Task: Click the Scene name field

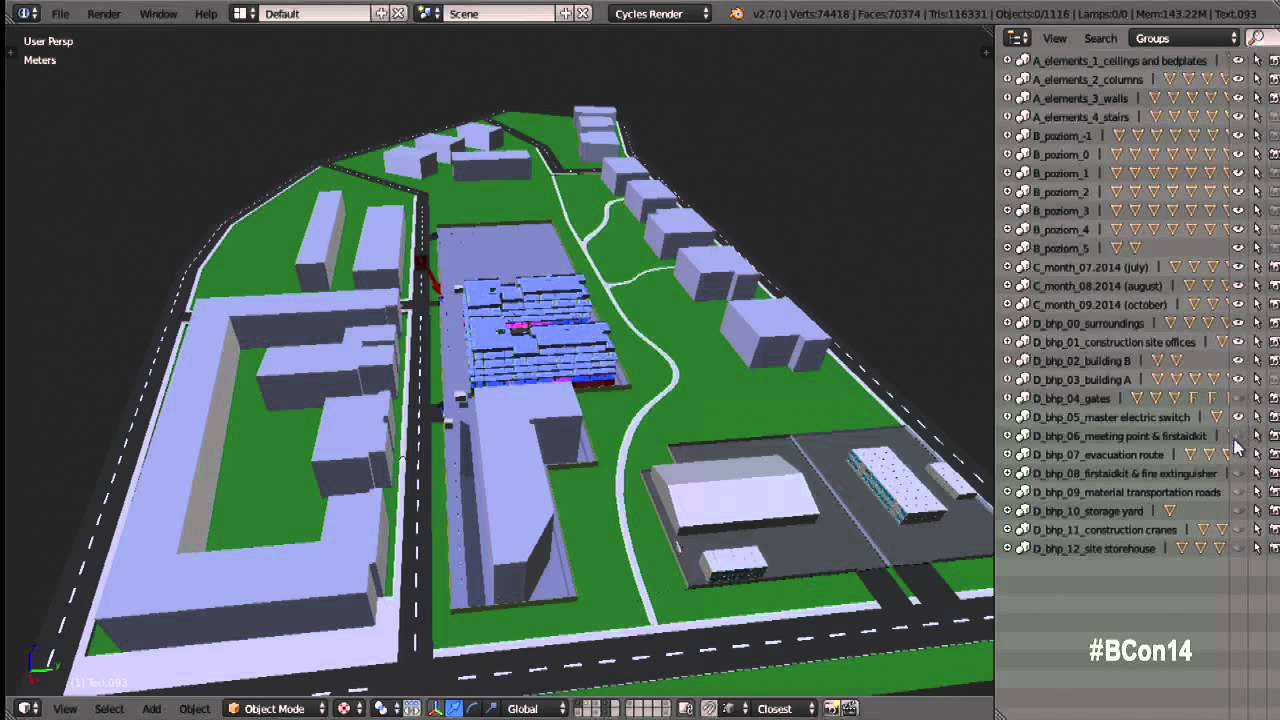Action: coord(499,13)
